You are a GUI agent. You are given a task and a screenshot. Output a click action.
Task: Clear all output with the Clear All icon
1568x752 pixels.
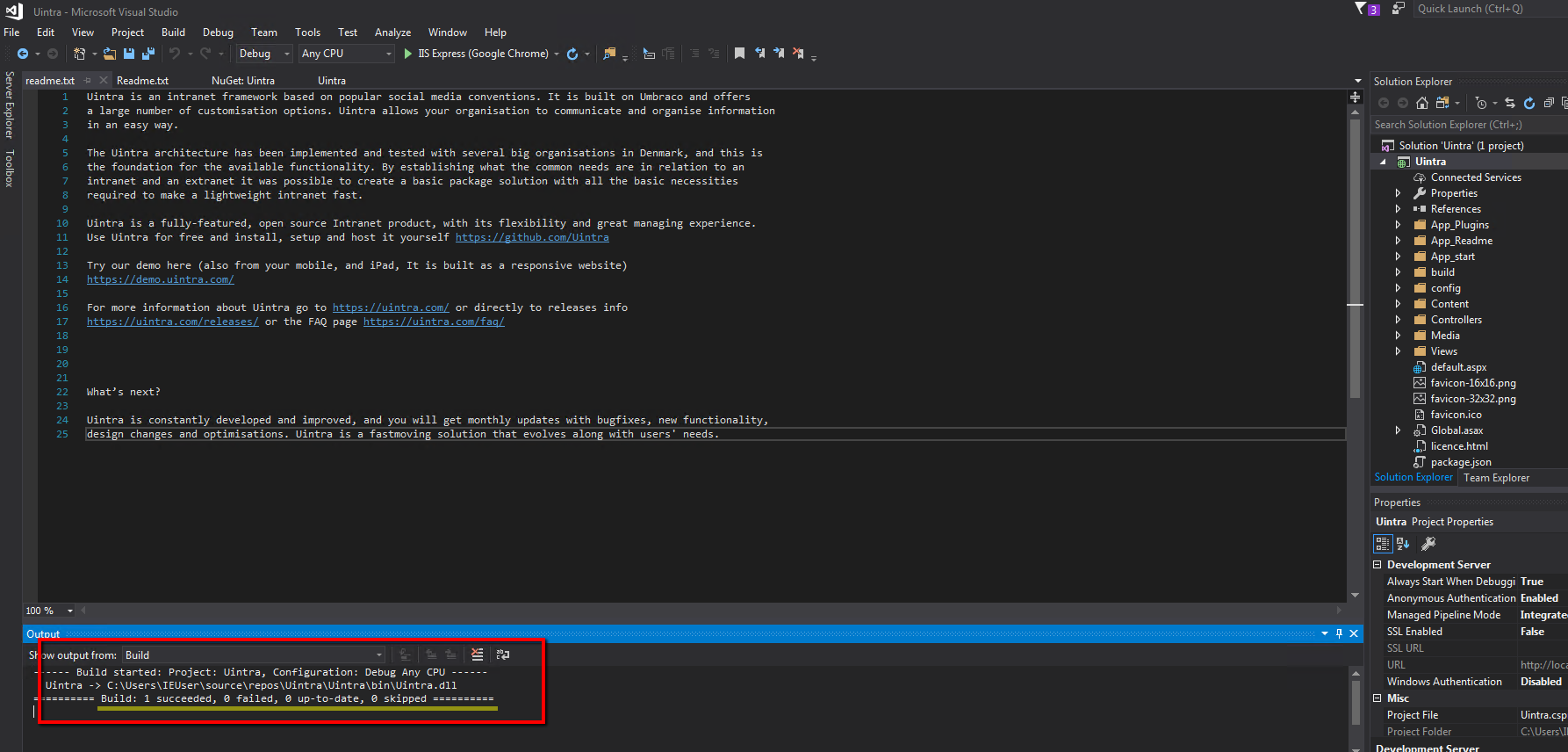(x=477, y=654)
